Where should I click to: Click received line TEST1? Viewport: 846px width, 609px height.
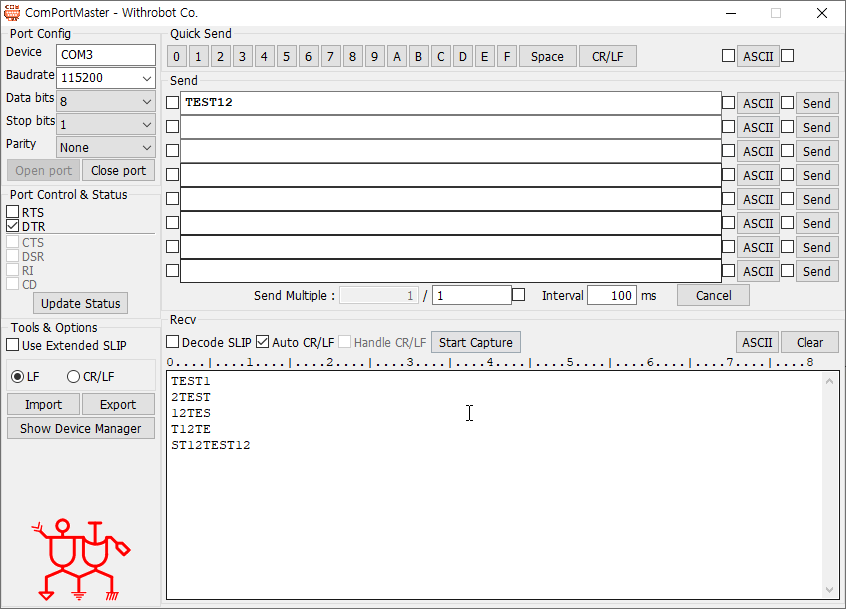click(x=191, y=381)
